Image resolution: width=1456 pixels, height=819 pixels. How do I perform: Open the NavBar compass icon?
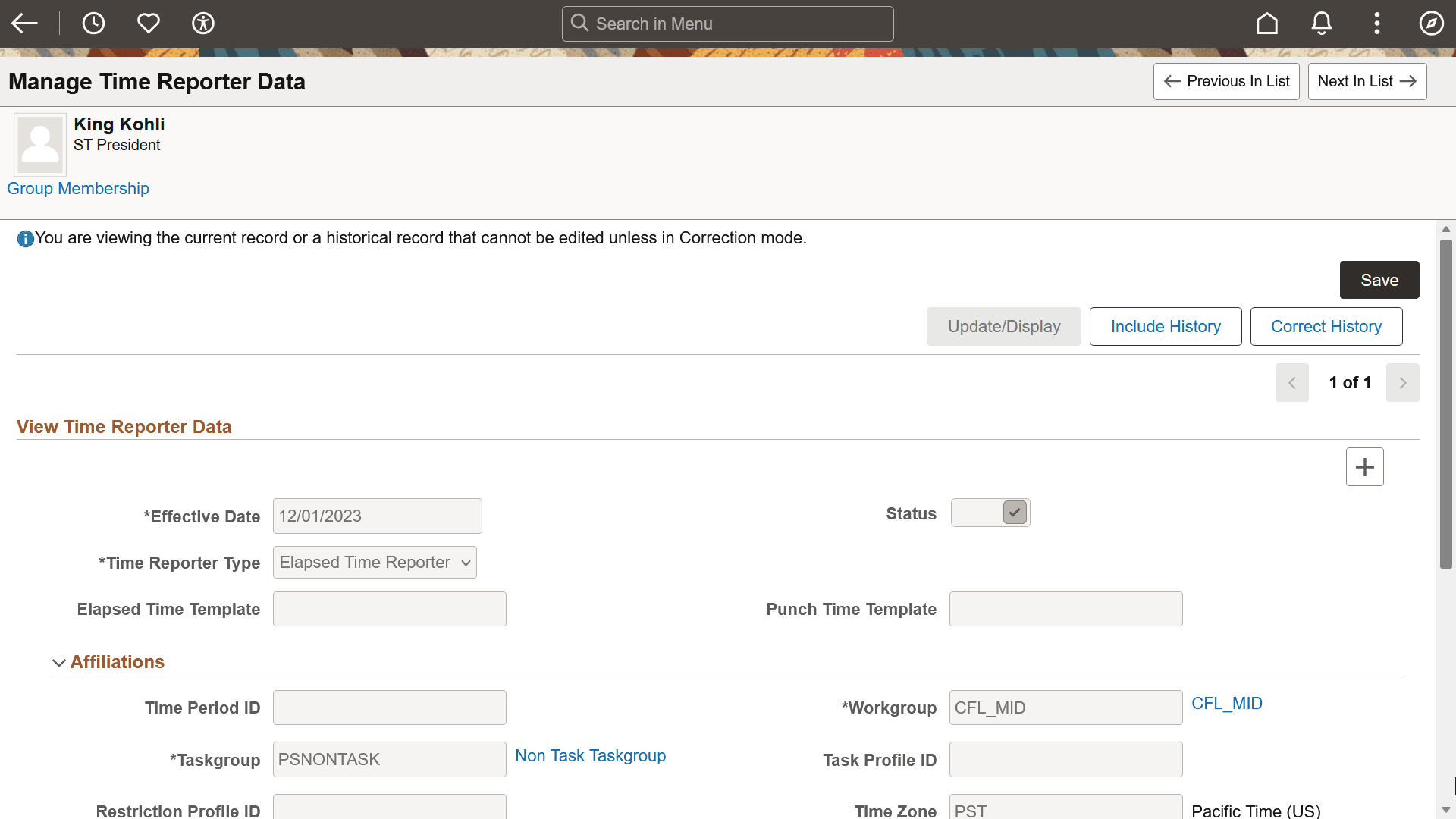[1431, 23]
